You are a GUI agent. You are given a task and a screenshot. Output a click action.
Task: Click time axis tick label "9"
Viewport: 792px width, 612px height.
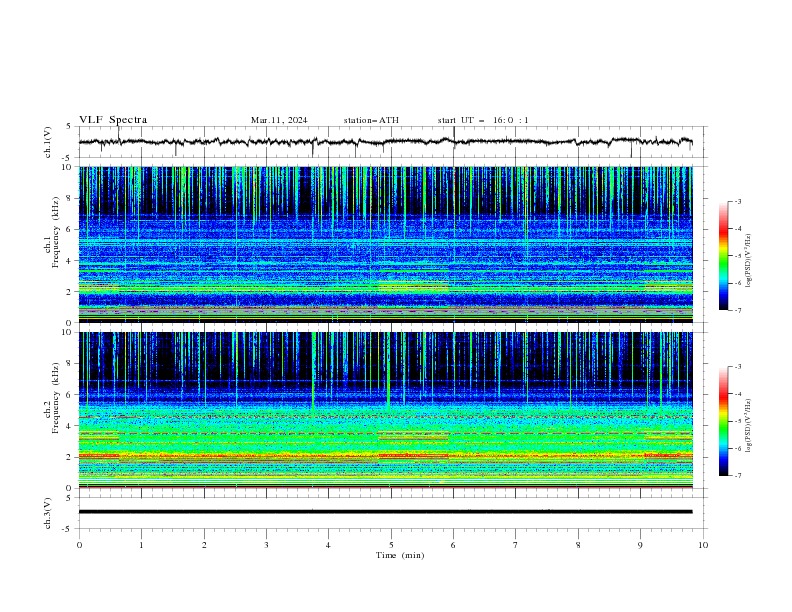pos(640,545)
